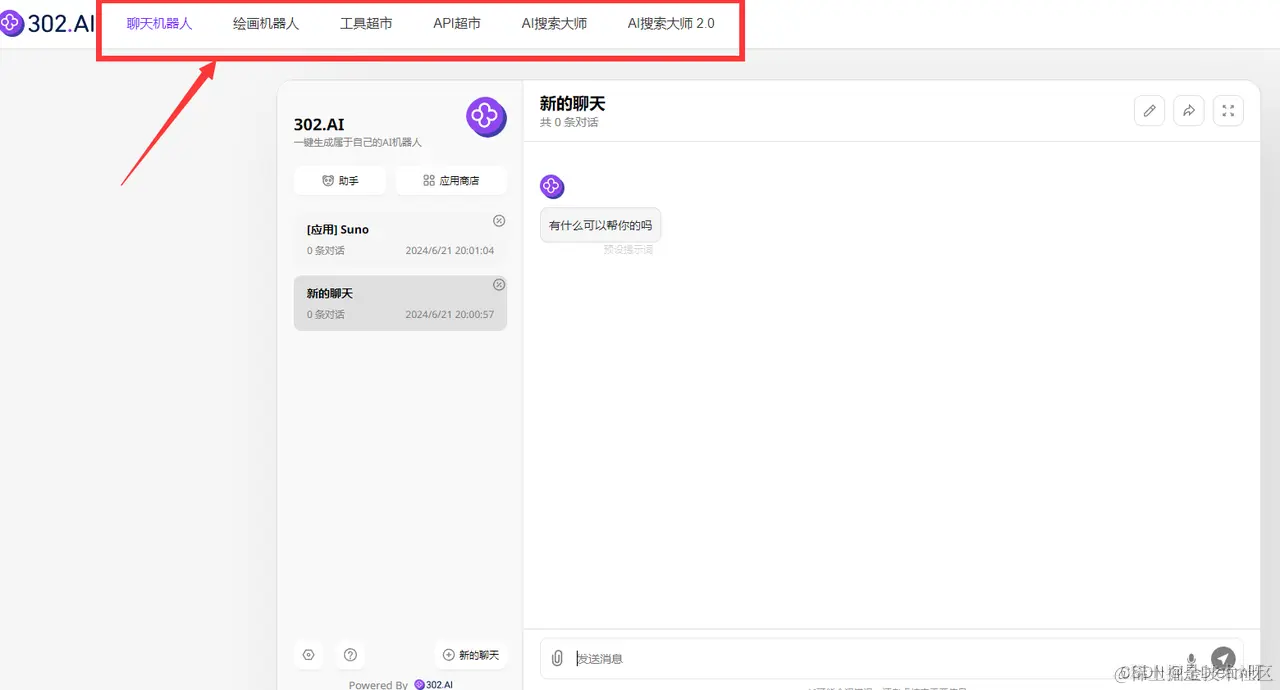Open the 工具超市 tab
Viewport: 1280px width, 690px height.
pyautogui.click(x=365, y=23)
